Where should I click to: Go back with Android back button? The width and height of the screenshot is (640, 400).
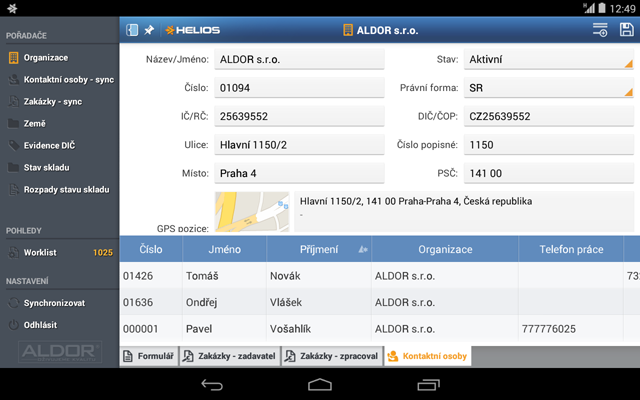(212, 384)
